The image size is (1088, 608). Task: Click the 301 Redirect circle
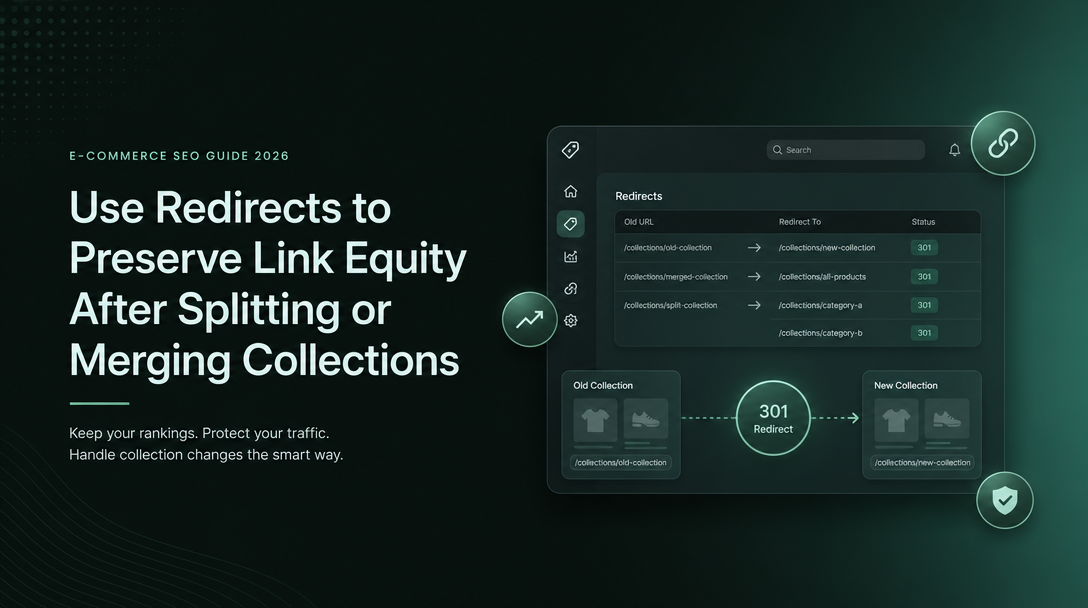pyautogui.click(x=773, y=418)
